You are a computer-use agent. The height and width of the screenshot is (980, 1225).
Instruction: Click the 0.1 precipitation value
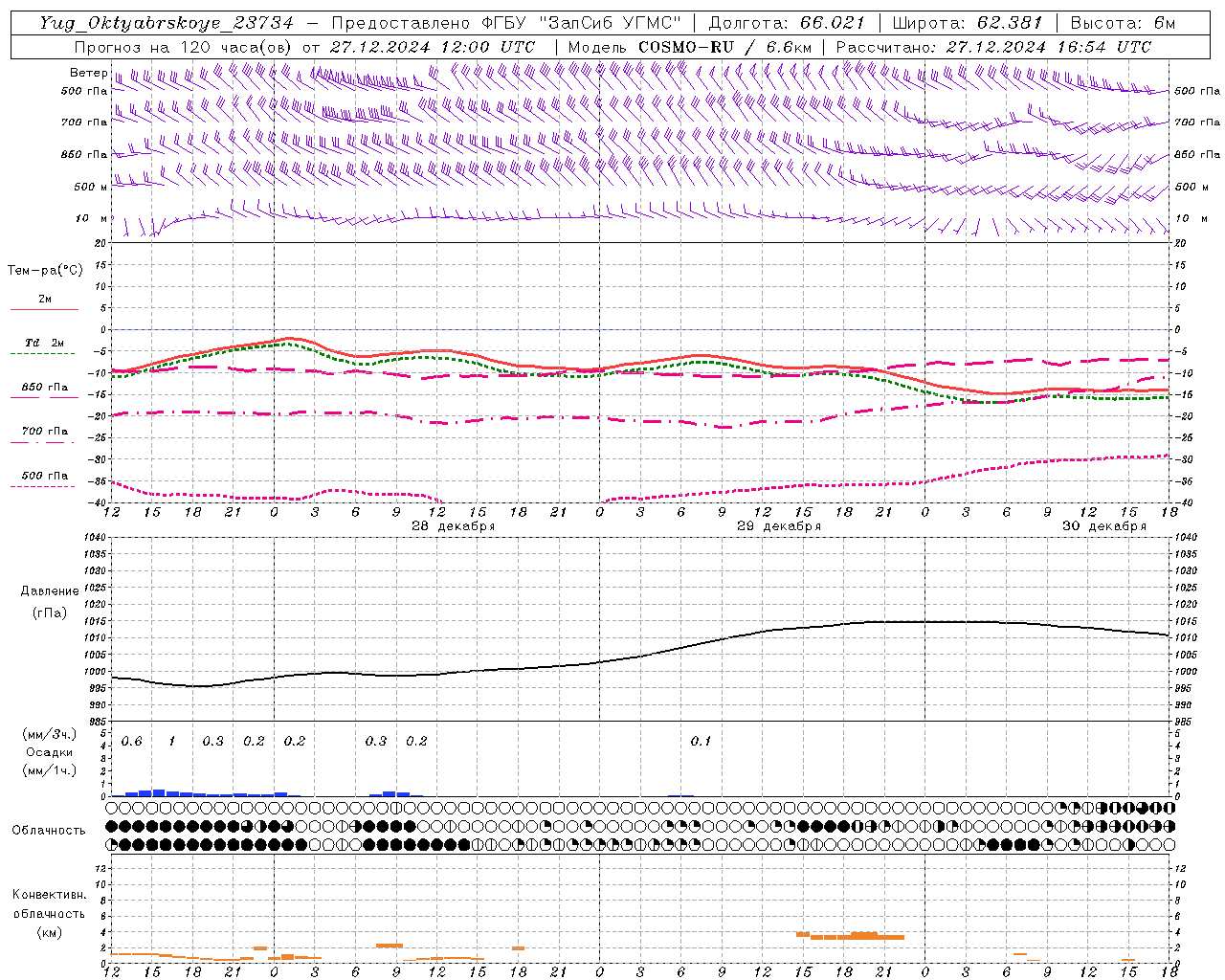tap(701, 742)
